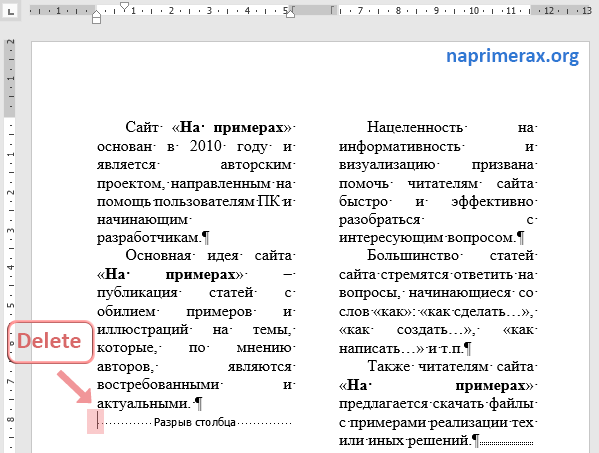Click the word 'Большинство'
The height and width of the screenshot is (453, 599).
click(413, 256)
